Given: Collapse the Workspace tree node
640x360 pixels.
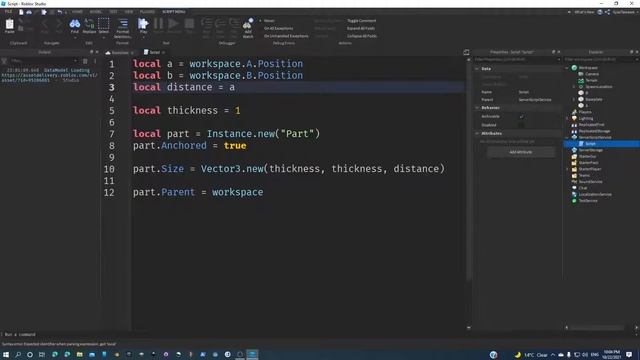Looking at the screenshot, I should click(x=567, y=68).
